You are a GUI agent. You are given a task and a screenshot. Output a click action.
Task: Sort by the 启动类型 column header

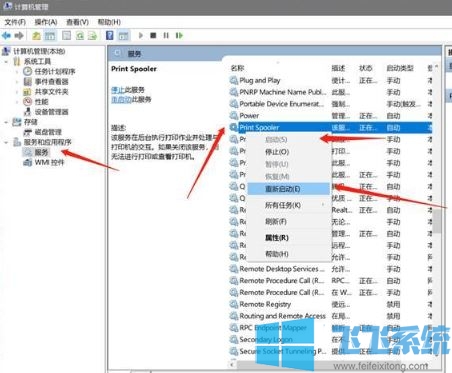[x=400, y=68]
